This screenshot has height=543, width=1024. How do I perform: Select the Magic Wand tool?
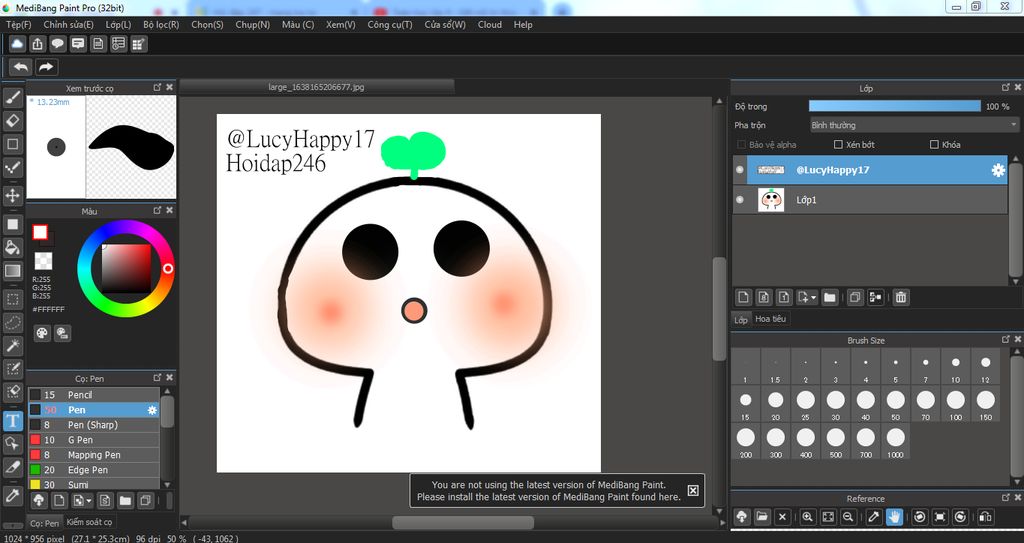[x=12, y=346]
